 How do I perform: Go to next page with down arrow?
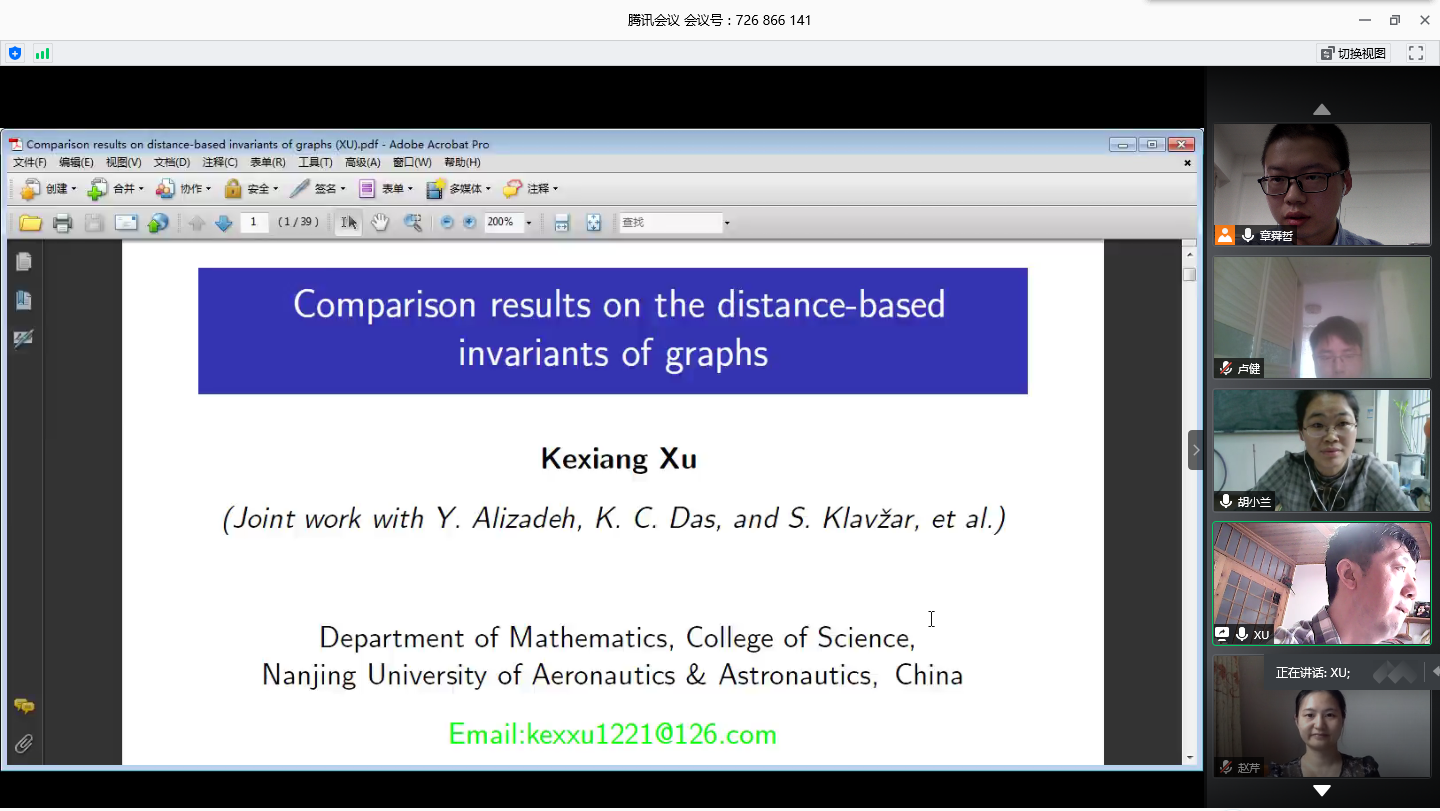click(224, 223)
